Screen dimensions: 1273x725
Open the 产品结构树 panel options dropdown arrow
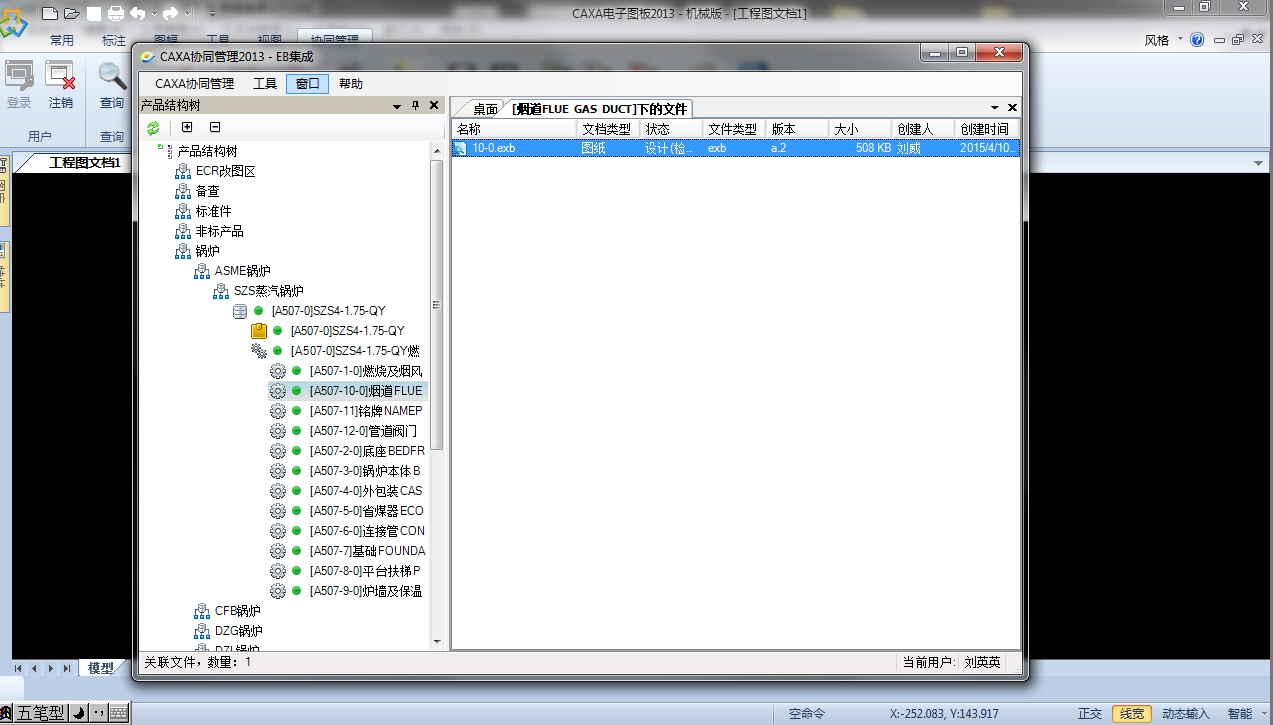click(397, 105)
